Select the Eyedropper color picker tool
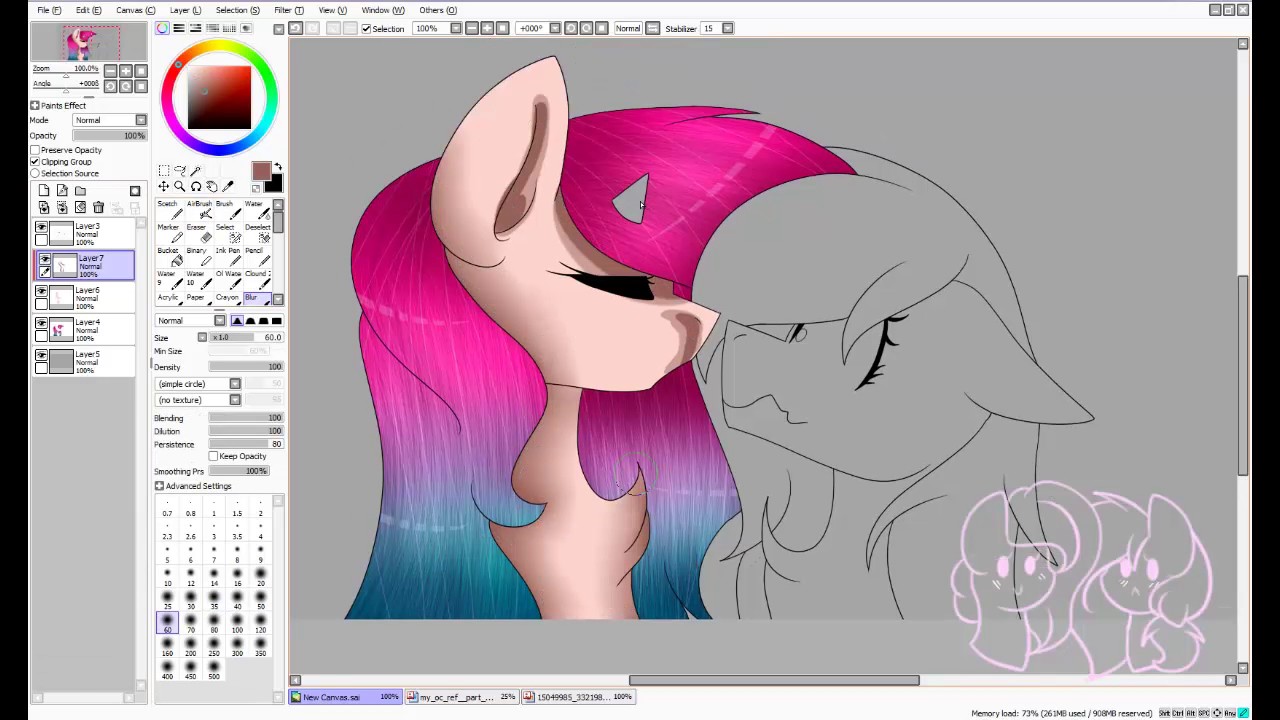The image size is (1280, 720). click(228, 186)
